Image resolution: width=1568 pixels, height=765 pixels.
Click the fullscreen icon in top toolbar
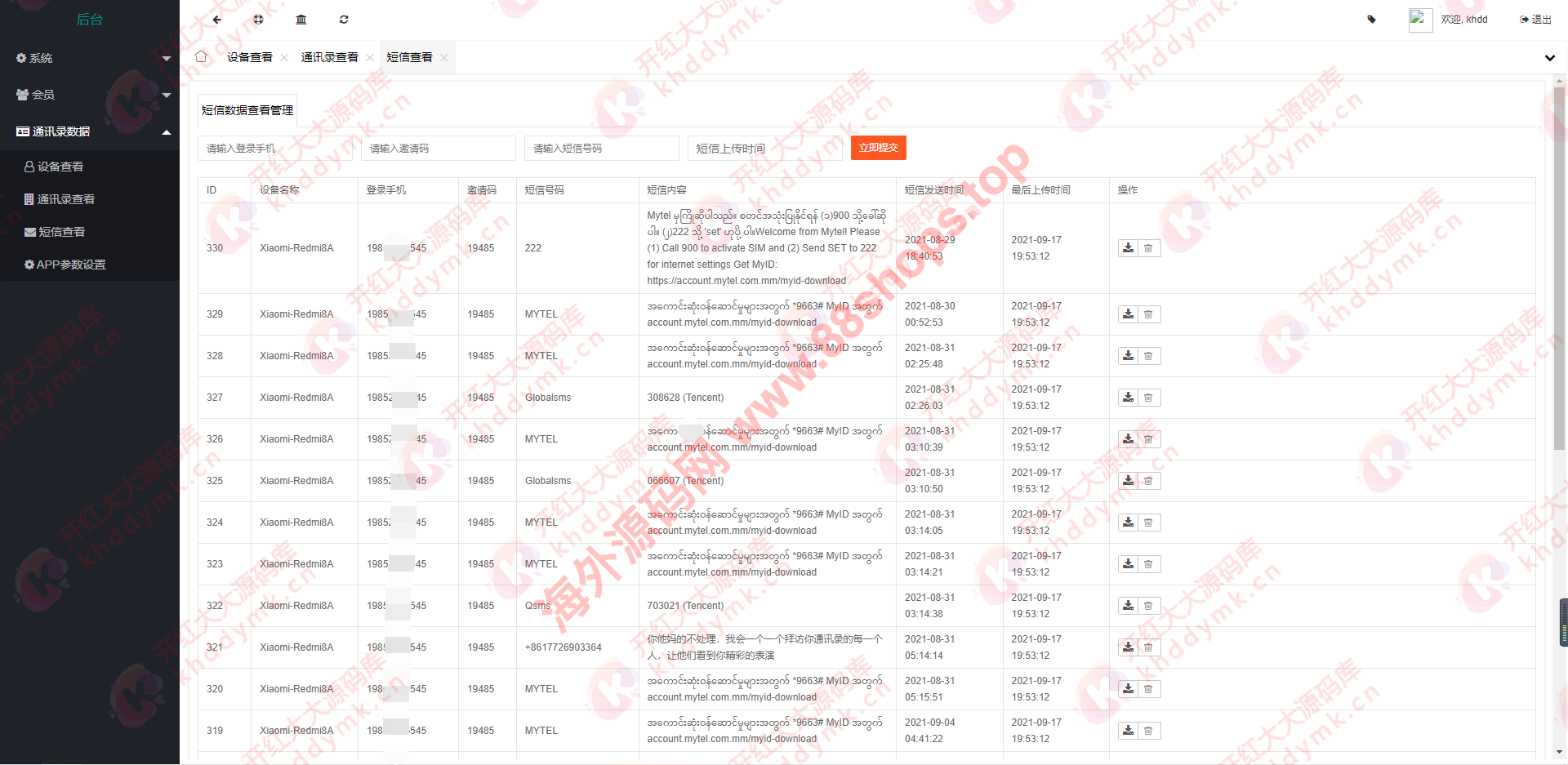pos(259,20)
